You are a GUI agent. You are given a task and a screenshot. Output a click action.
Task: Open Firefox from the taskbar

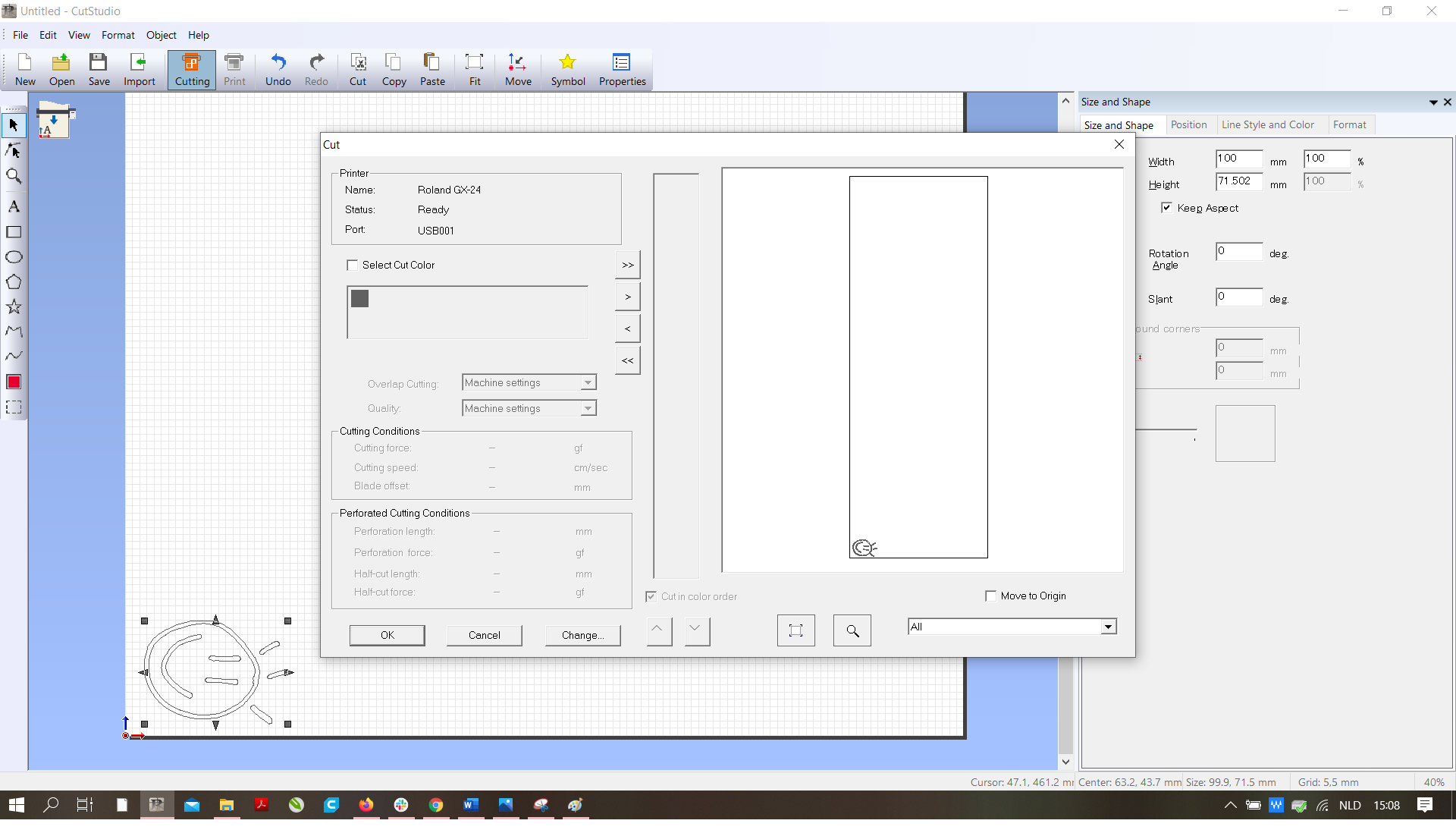pyautogui.click(x=366, y=805)
